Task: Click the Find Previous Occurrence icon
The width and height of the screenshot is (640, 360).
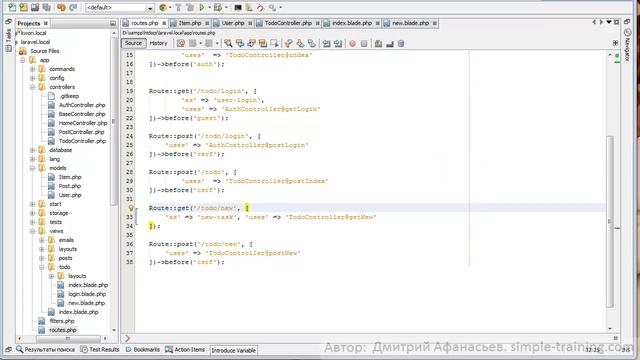Action: [240, 43]
